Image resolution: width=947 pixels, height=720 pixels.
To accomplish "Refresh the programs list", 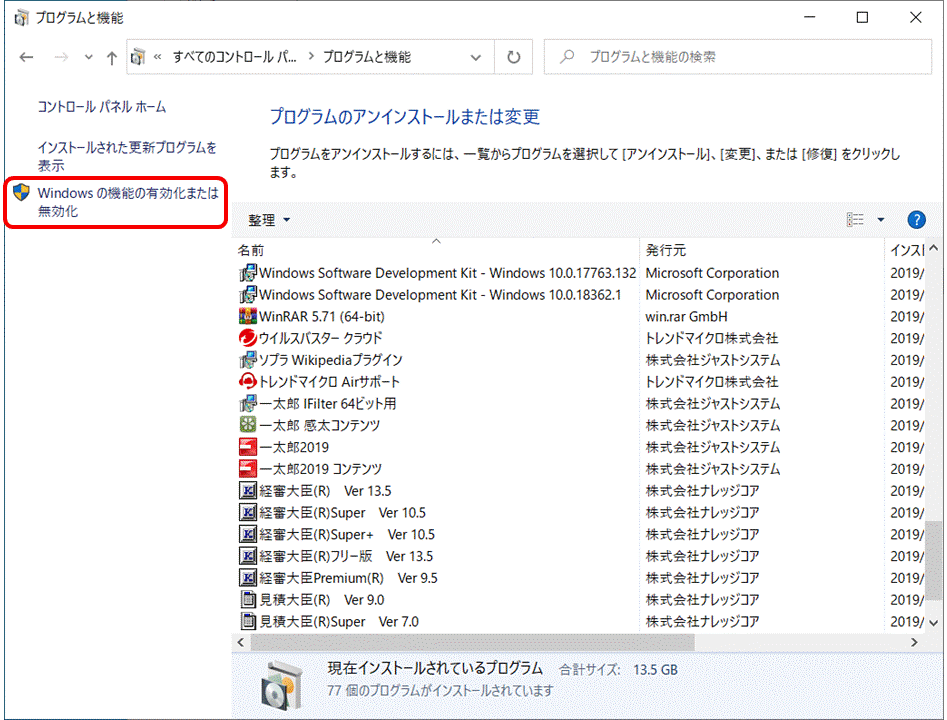I will tap(513, 57).
